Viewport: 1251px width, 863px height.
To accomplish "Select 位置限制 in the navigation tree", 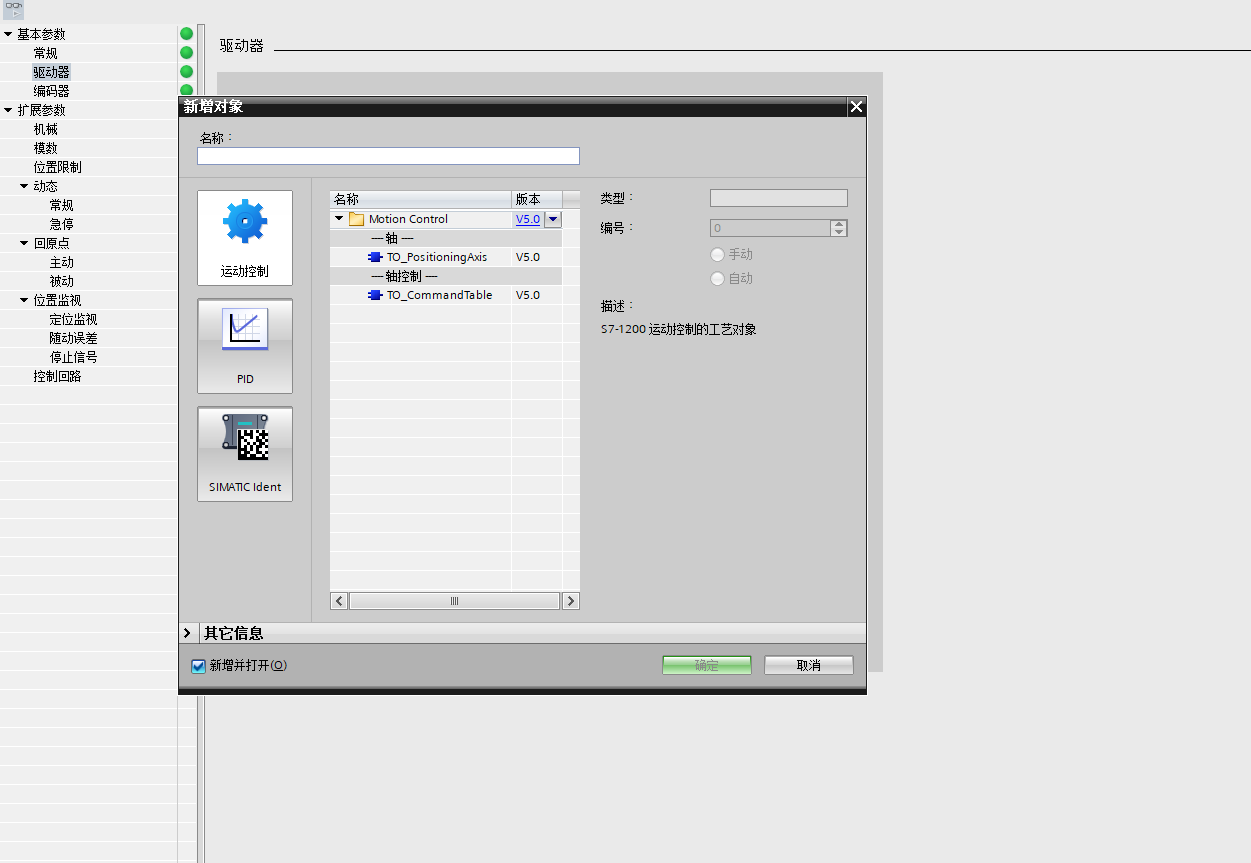I will [x=57, y=167].
